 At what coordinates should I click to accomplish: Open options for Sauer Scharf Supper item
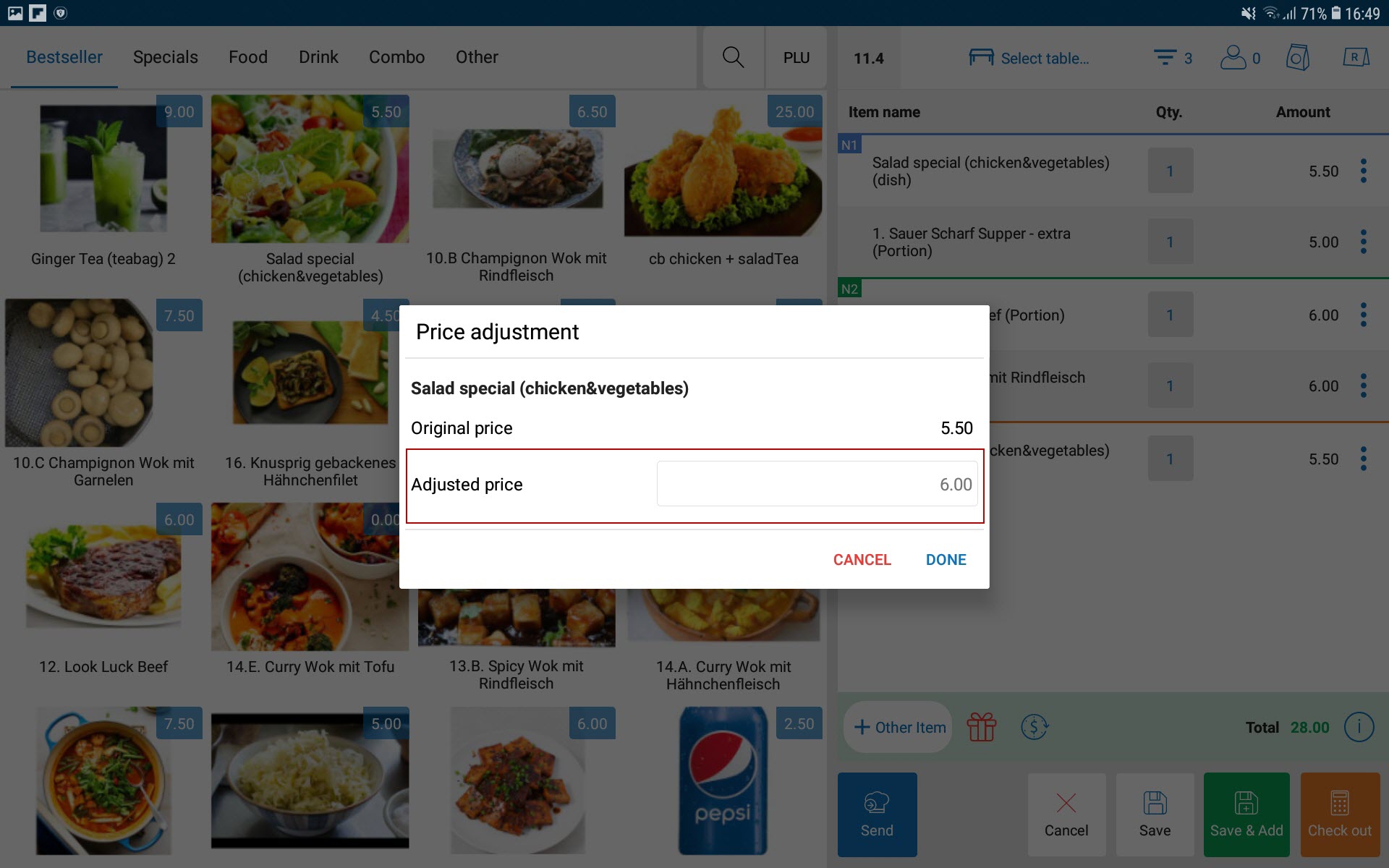1363,242
